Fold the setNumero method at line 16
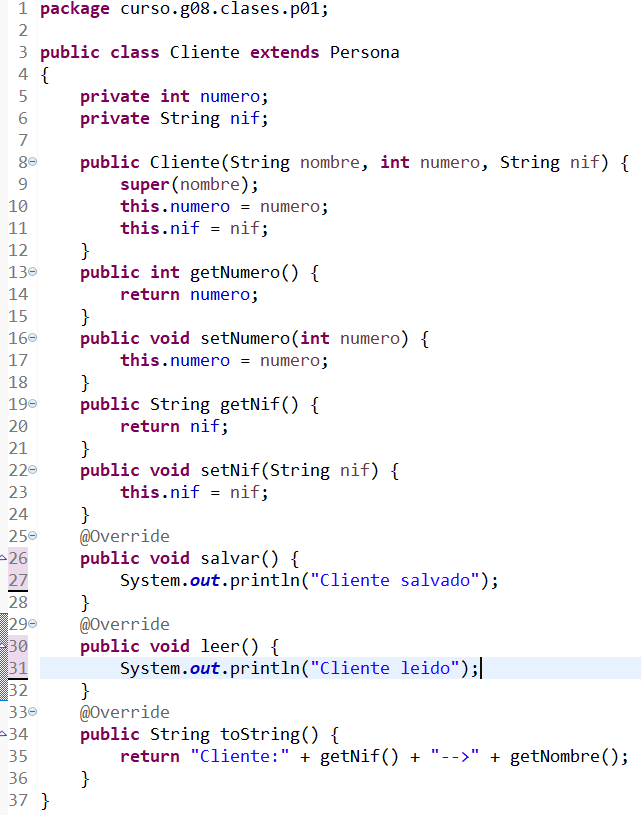This screenshot has width=641, height=815. 32,337
